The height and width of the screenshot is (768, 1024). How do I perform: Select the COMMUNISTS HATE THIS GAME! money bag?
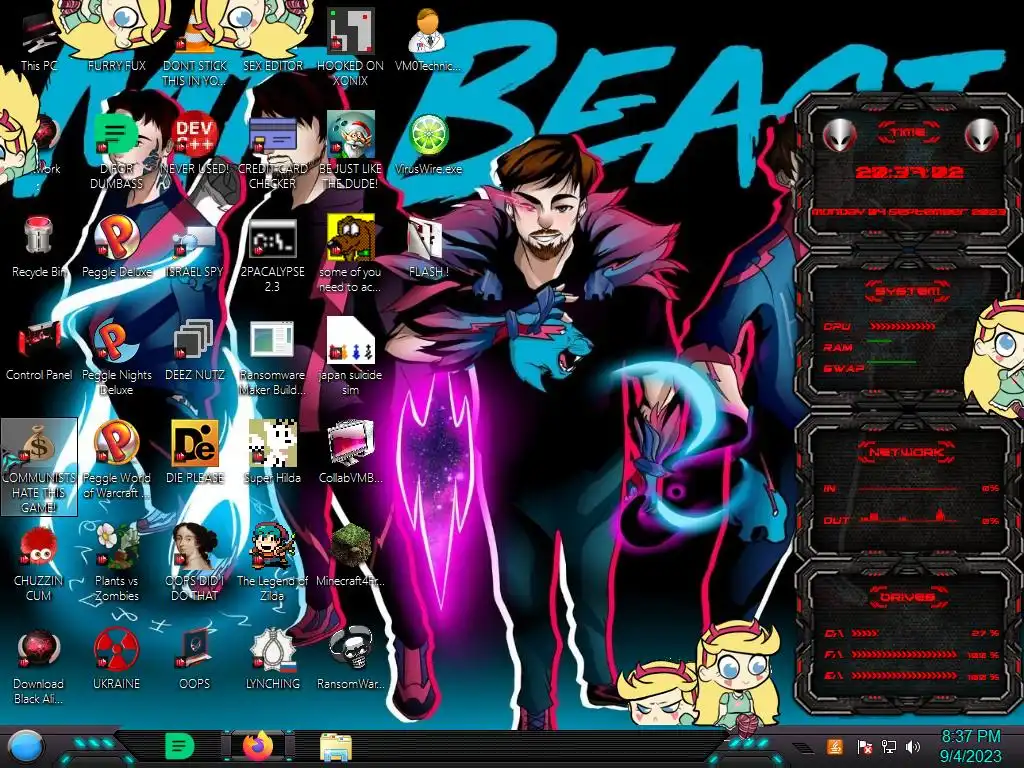(x=39, y=466)
